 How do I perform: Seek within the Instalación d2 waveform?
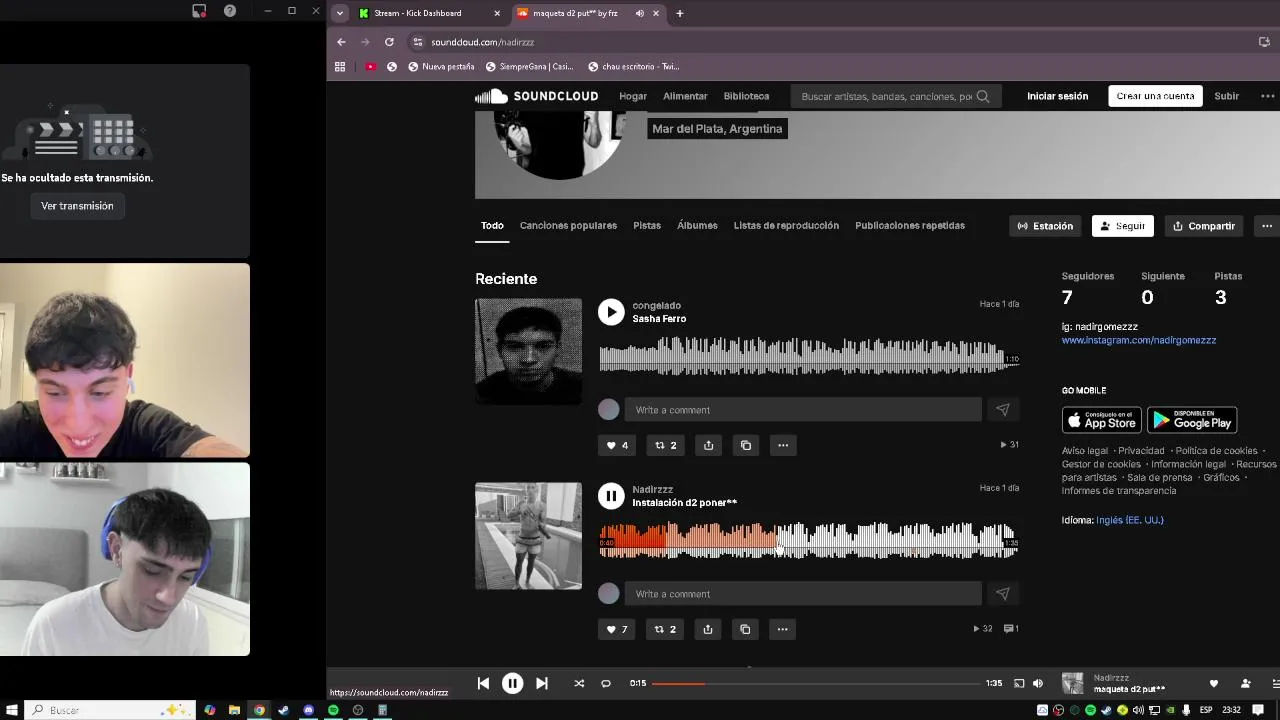pos(808,541)
